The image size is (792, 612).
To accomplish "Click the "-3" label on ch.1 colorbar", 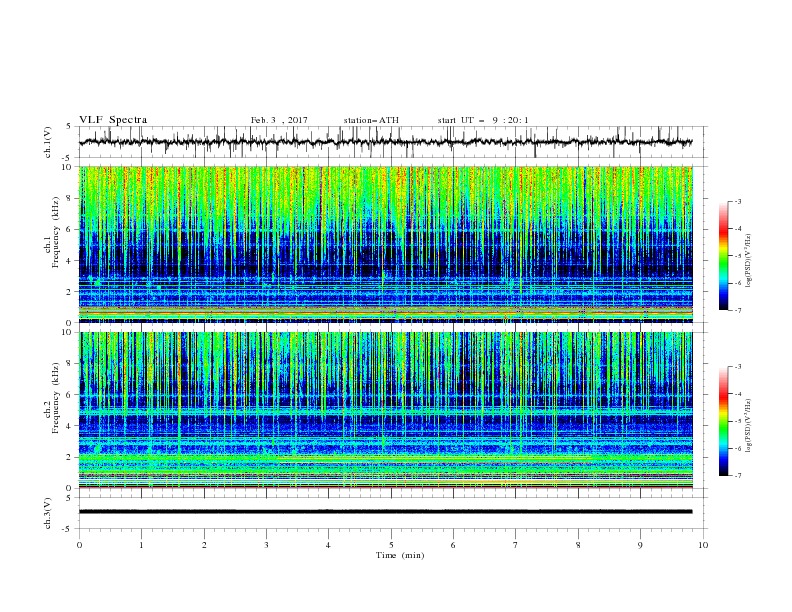I will tap(737, 201).
